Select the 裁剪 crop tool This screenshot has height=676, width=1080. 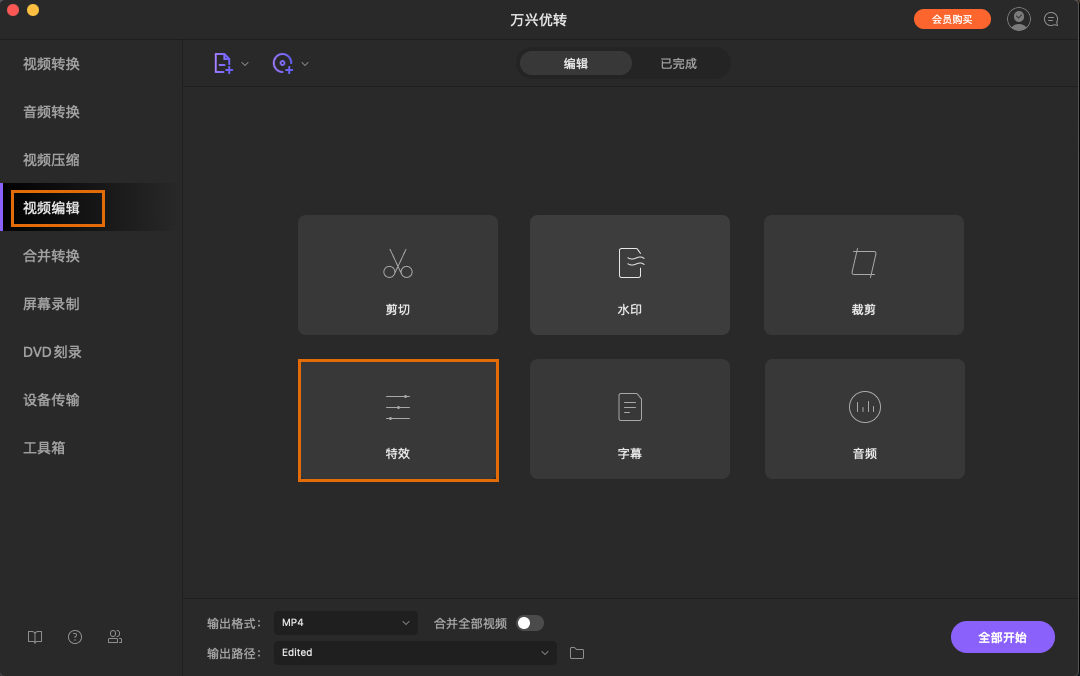tap(863, 275)
